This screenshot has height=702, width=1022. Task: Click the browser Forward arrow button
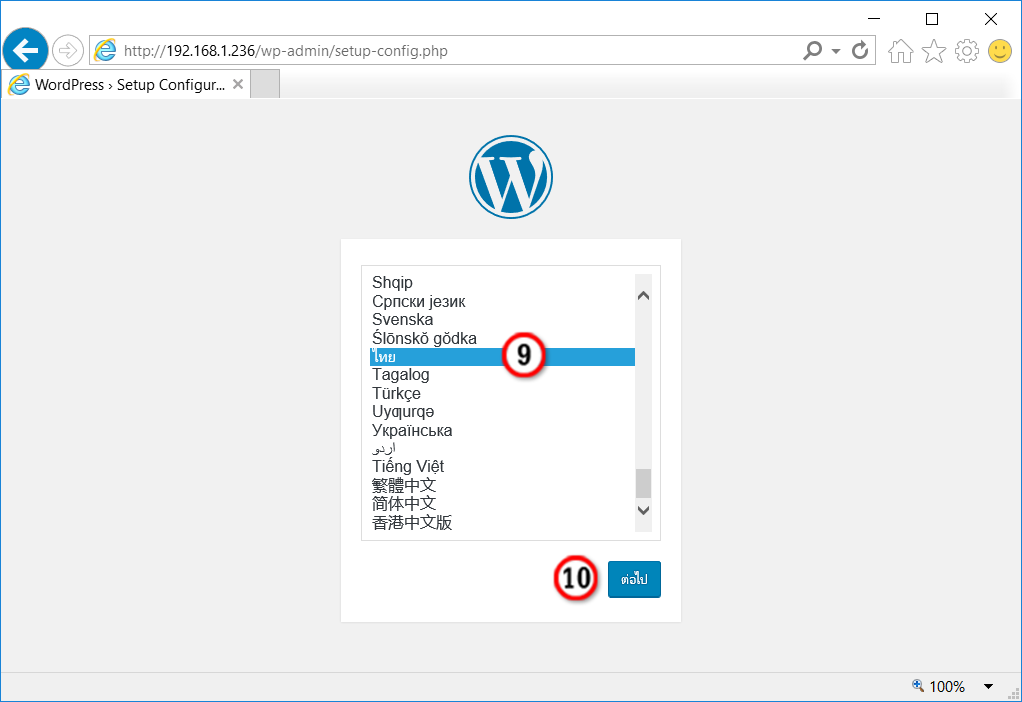(x=67, y=50)
